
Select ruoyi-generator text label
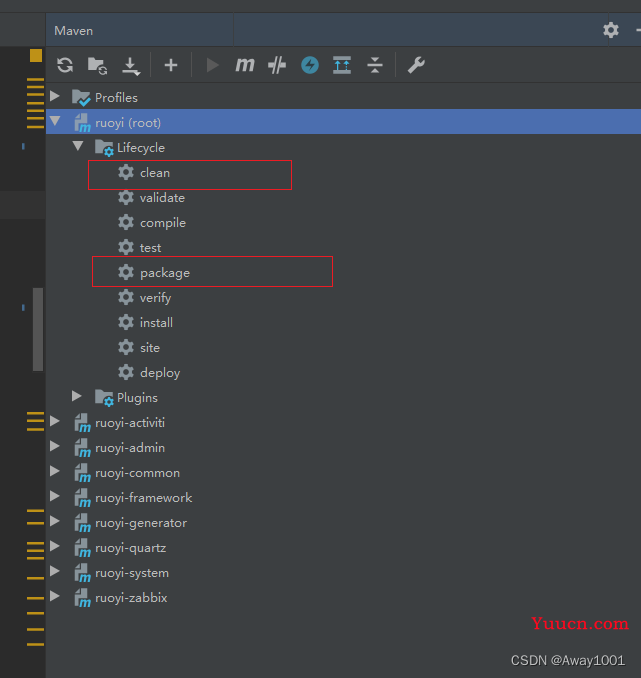(x=141, y=523)
